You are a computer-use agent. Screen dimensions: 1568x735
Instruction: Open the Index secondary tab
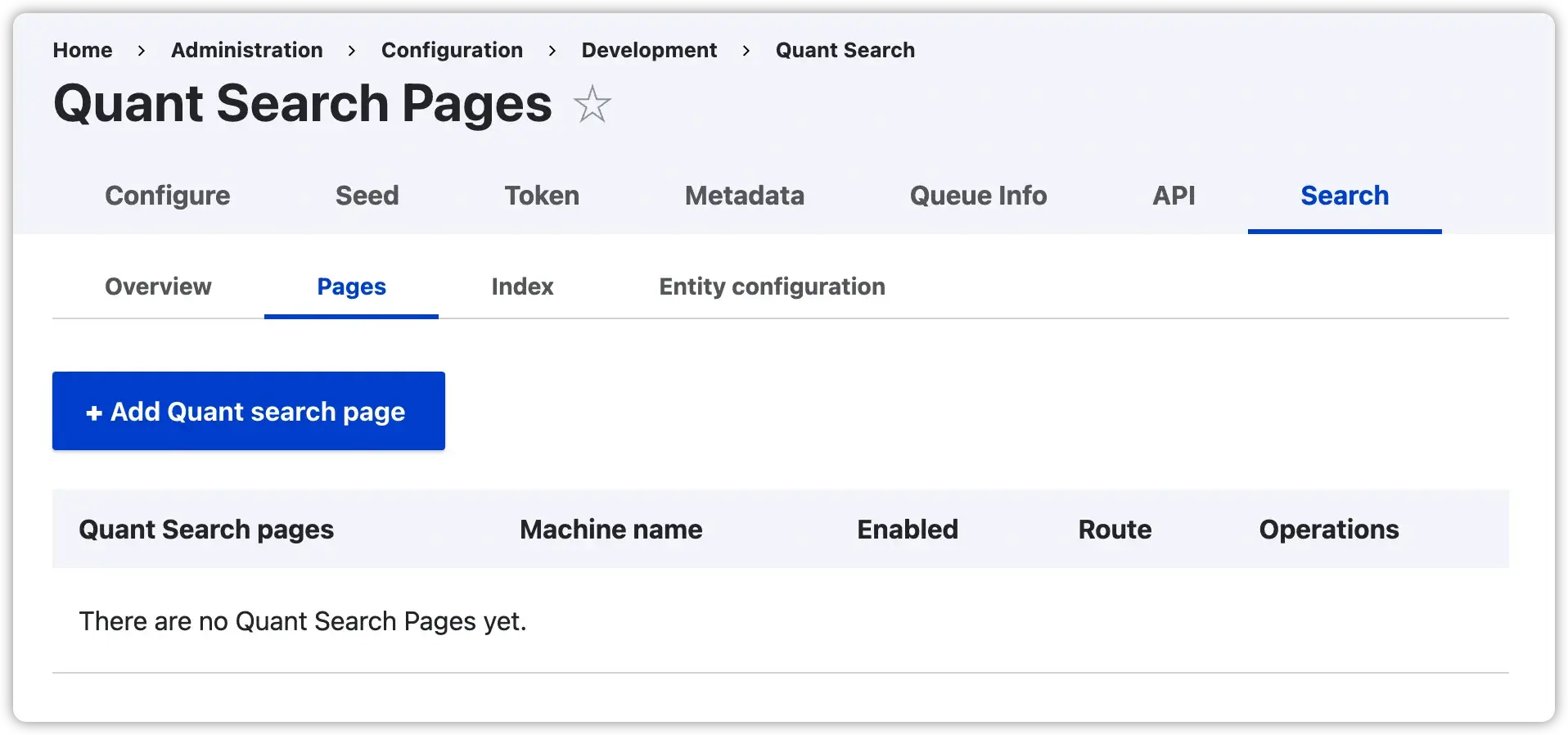pos(522,286)
